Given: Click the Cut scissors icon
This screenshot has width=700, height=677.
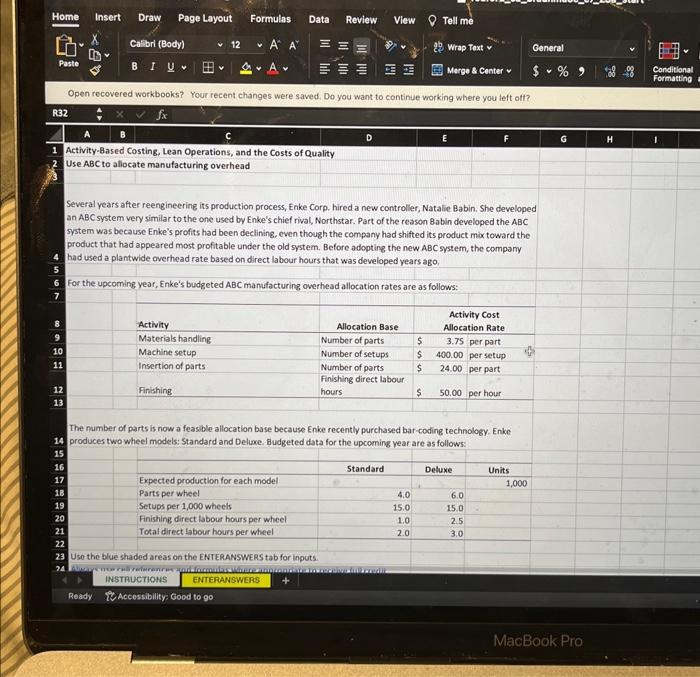Looking at the screenshot, I should (95, 39).
